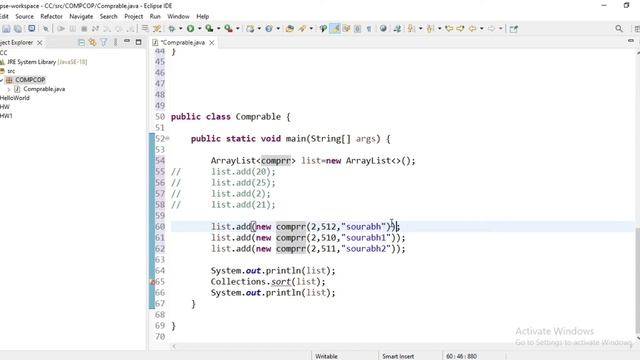Close the Comprable.java editor tab
The height and width of the screenshot is (360, 640).
[212, 42]
